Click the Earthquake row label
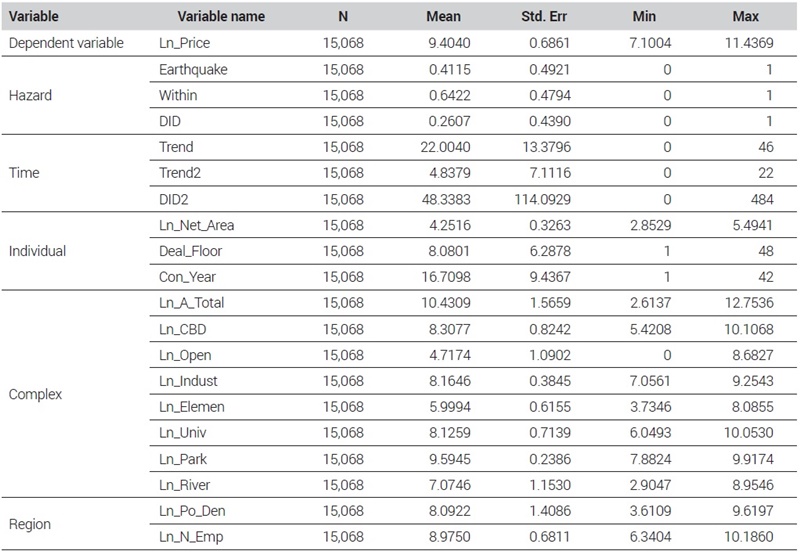 pyautogui.click(x=193, y=69)
